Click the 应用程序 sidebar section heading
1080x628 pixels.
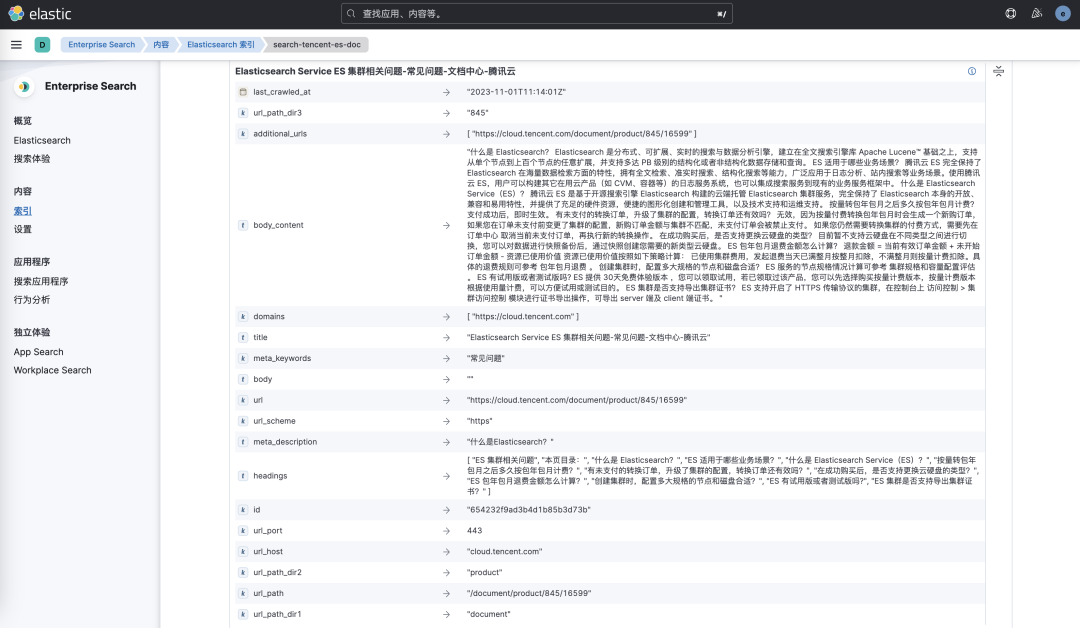[x=32, y=262]
